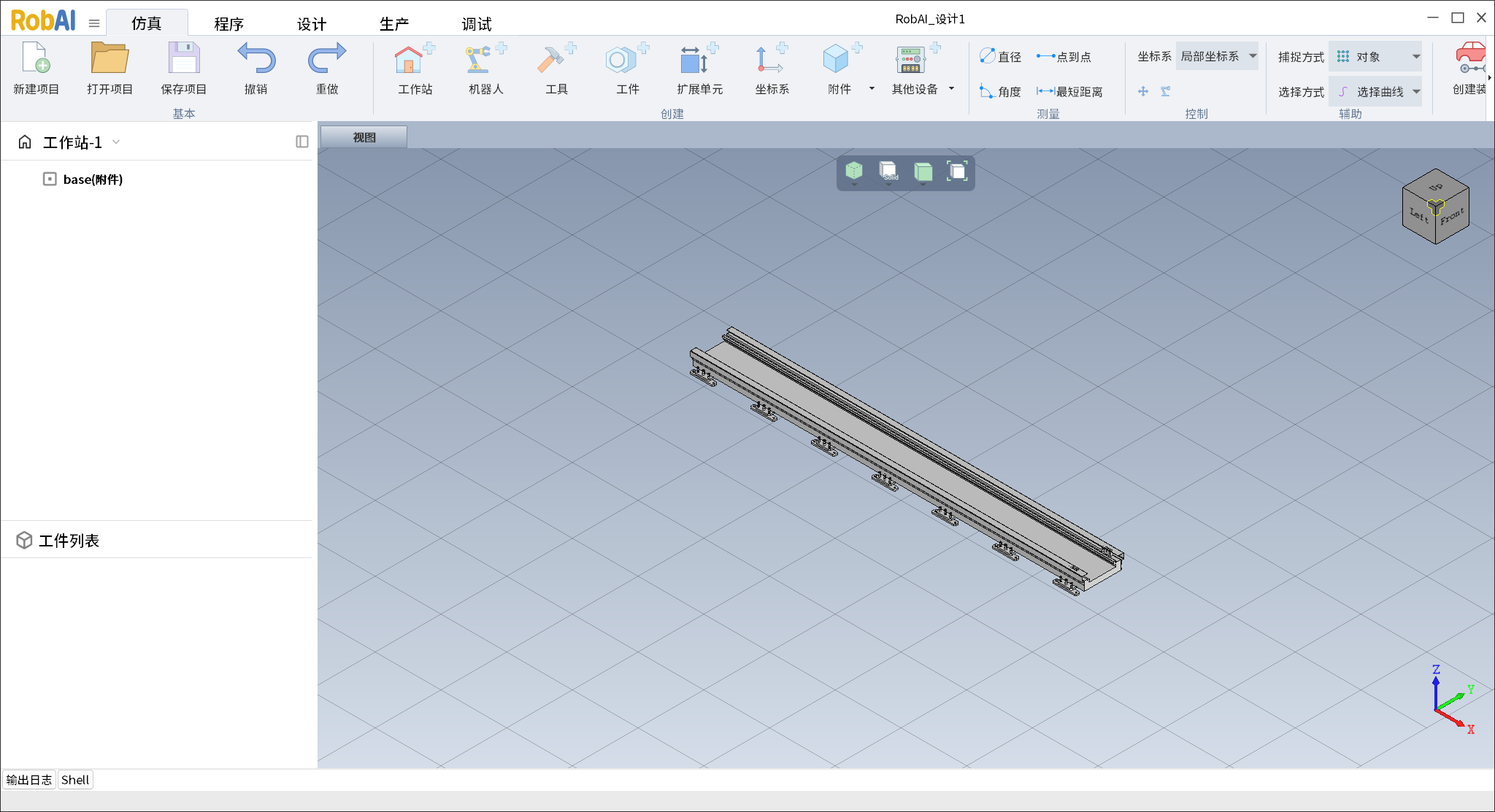Expand the ribbon overflow arrow at right edge
Screen dimensions: 1495x812
(1490, 77)
